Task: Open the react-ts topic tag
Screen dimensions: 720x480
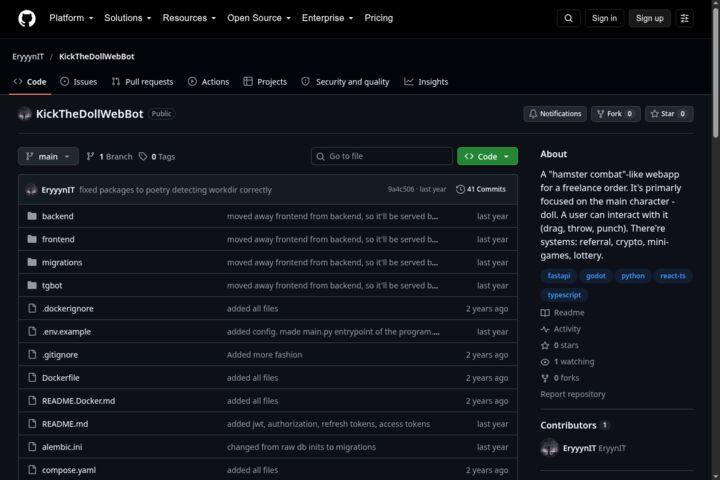Action: click(673, 276)
